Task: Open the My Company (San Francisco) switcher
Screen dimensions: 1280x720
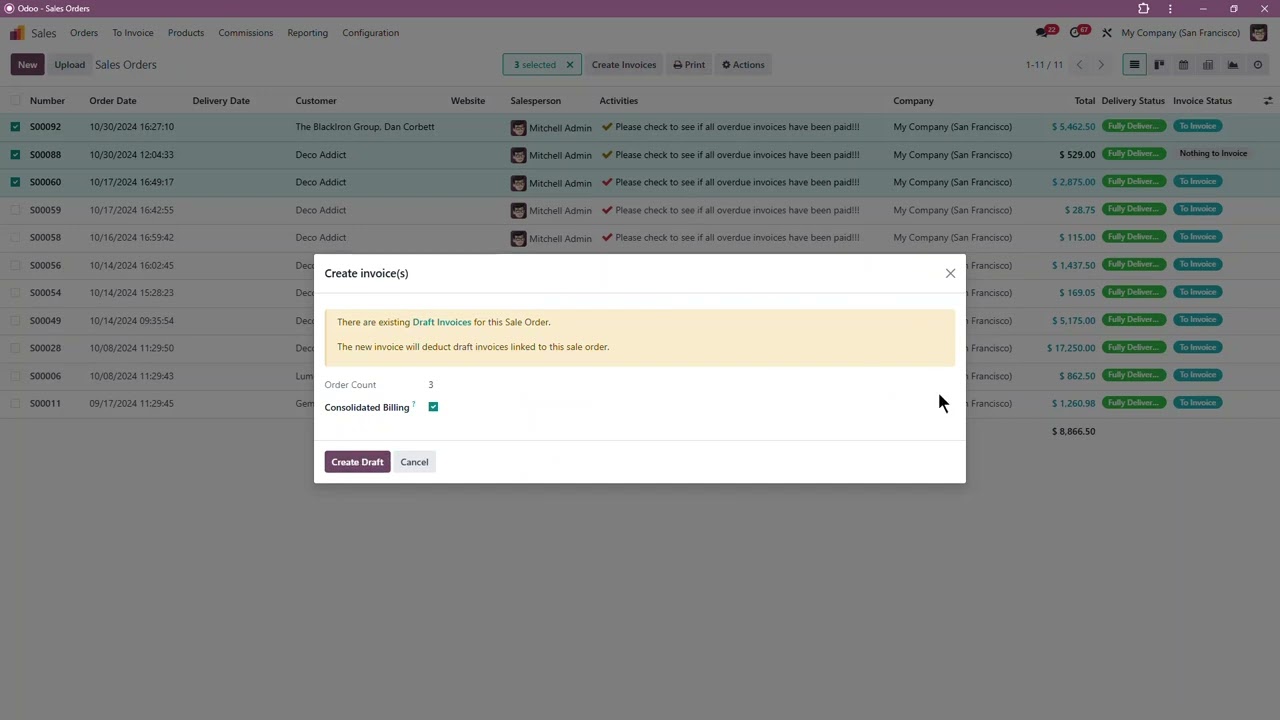Action: [x=1180, y=33]
